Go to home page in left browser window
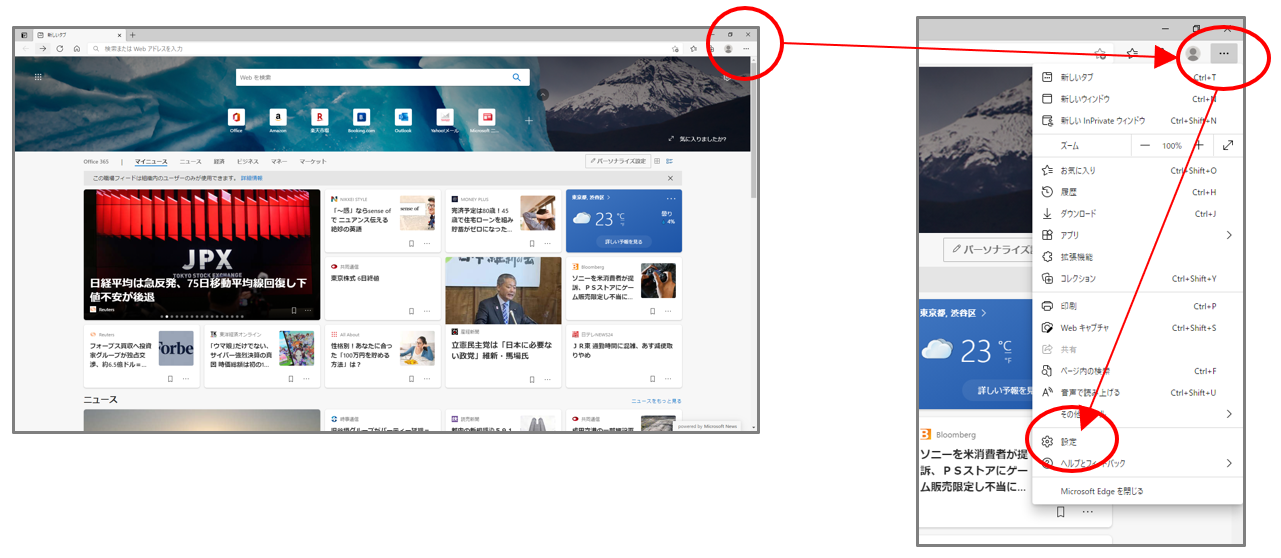The height and width of the screenshot is (558, 1281). [76, 48]
